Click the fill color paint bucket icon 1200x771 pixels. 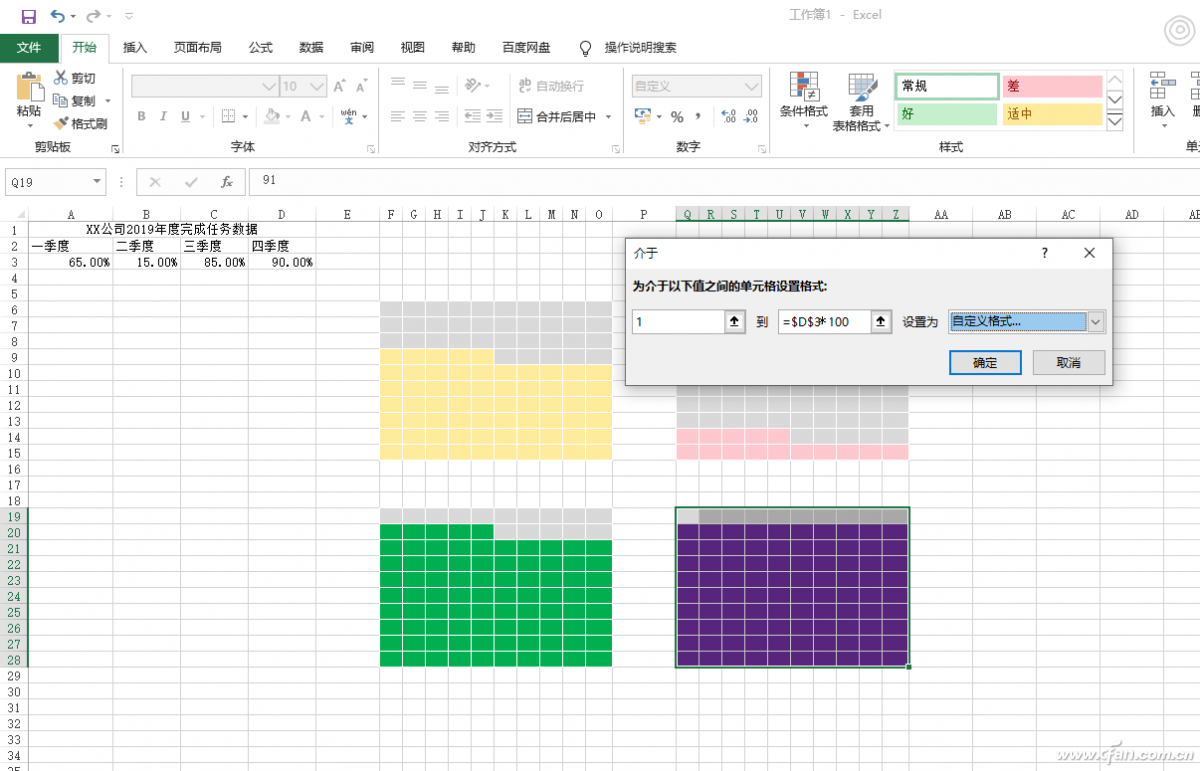click(x=271, y=116)
